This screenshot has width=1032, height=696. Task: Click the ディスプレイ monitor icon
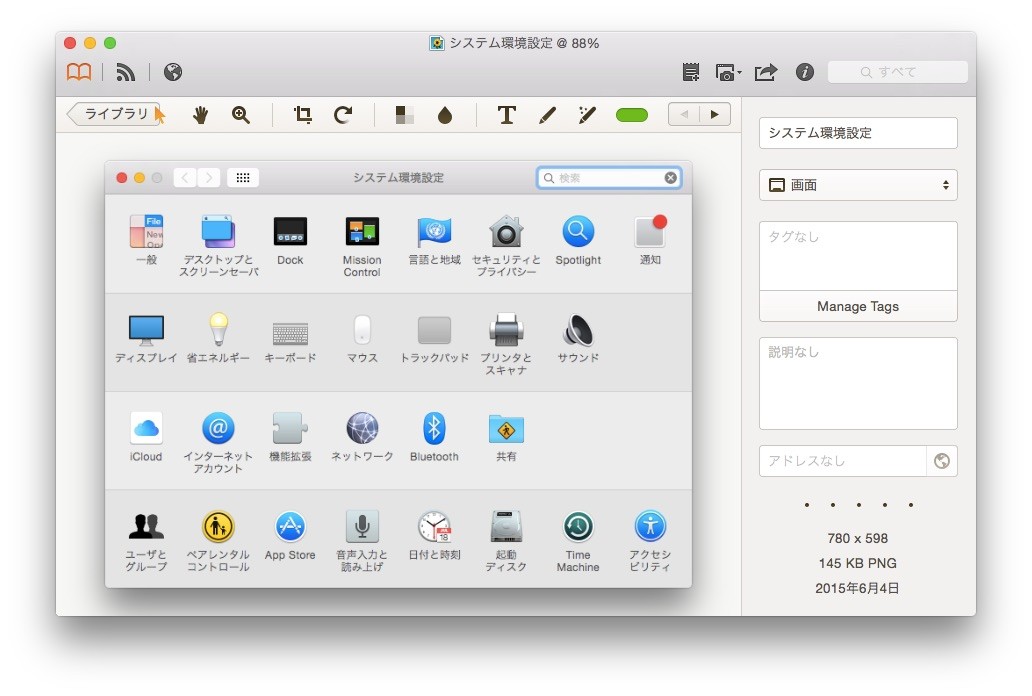(x=146, y=330)
